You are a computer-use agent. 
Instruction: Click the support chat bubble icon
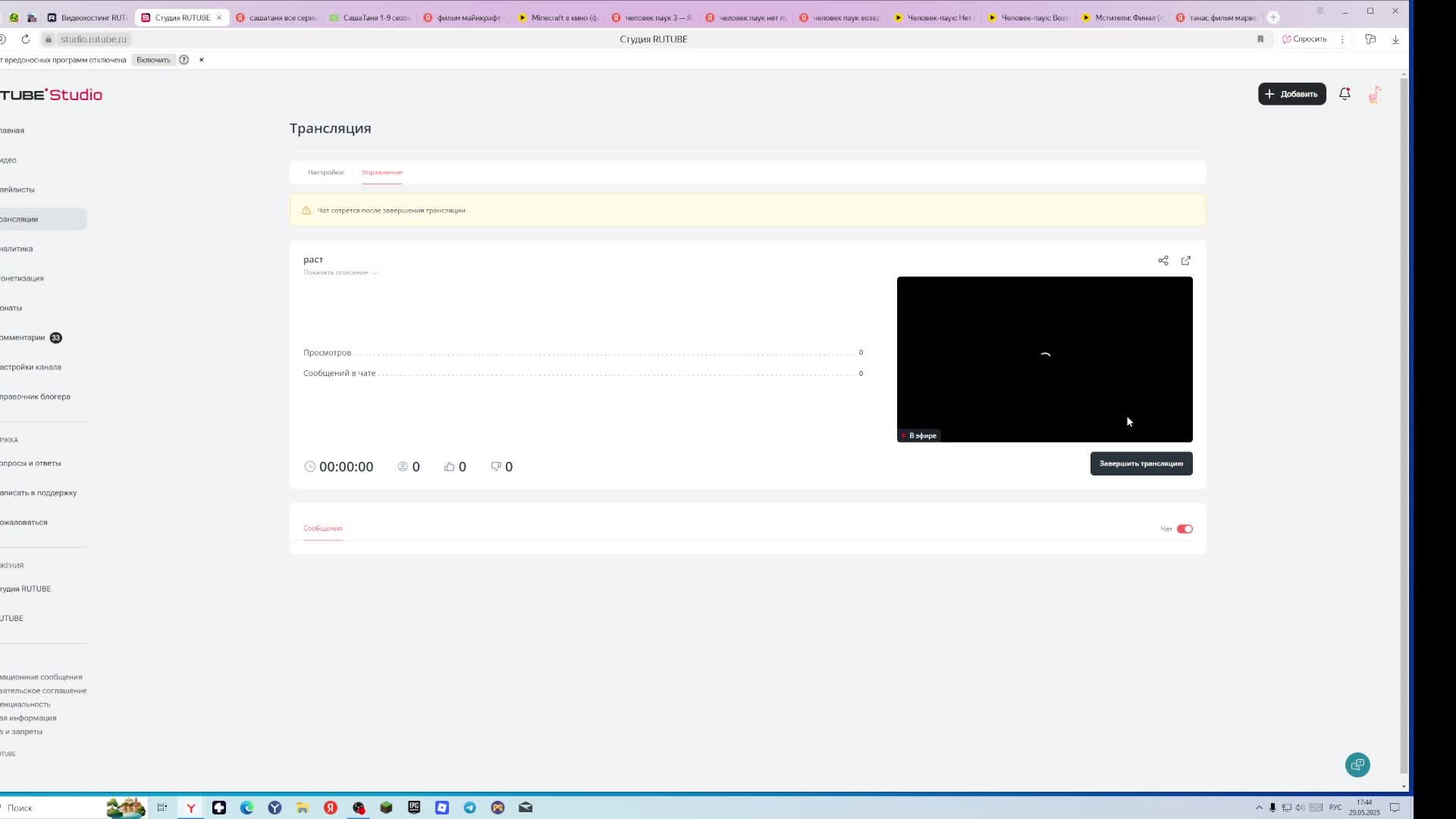pos(1357,764)
